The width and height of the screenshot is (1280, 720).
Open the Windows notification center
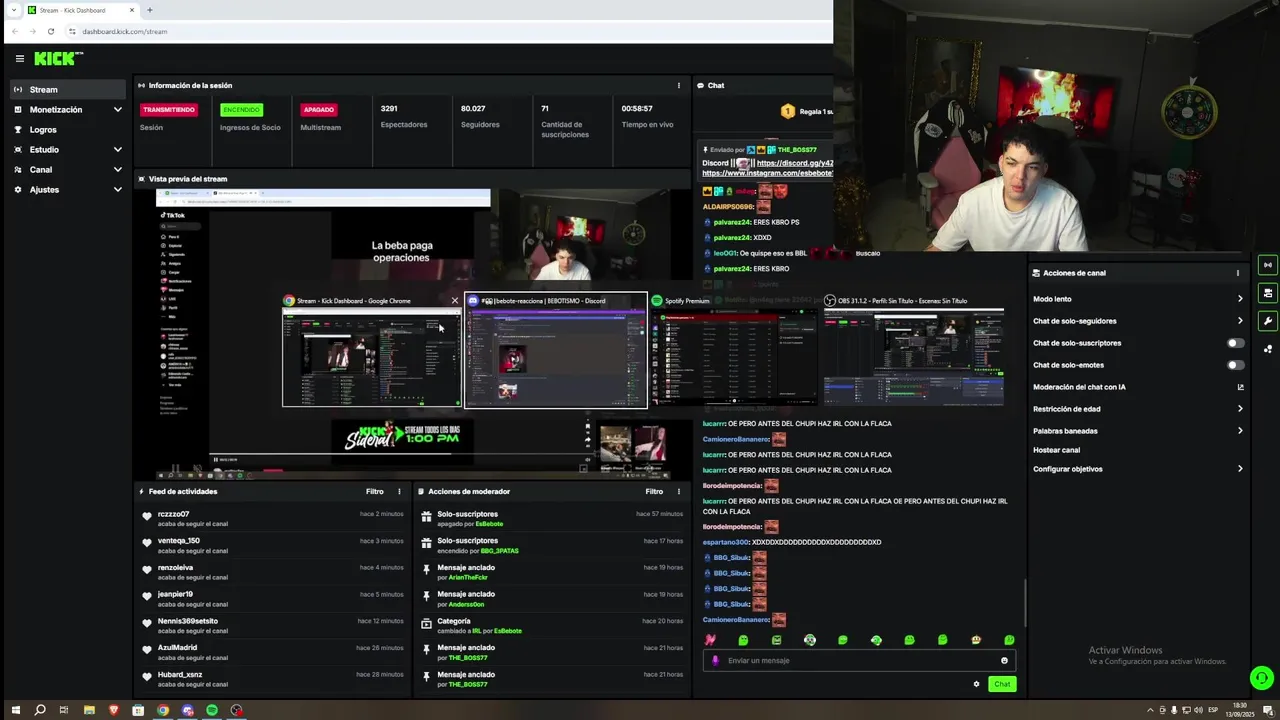pyautogui.click(x=1267, y=710)
